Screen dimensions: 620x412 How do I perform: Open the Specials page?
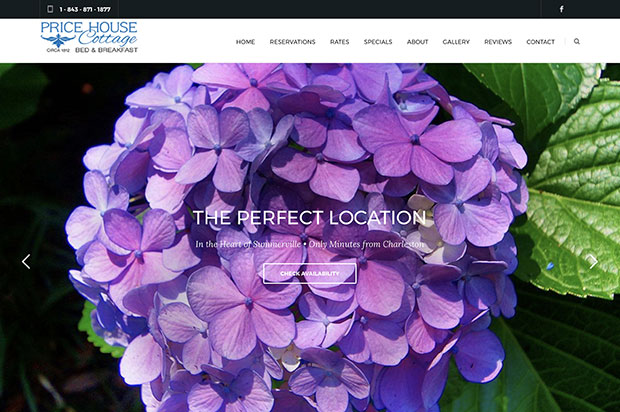click(x=378, y=42)
